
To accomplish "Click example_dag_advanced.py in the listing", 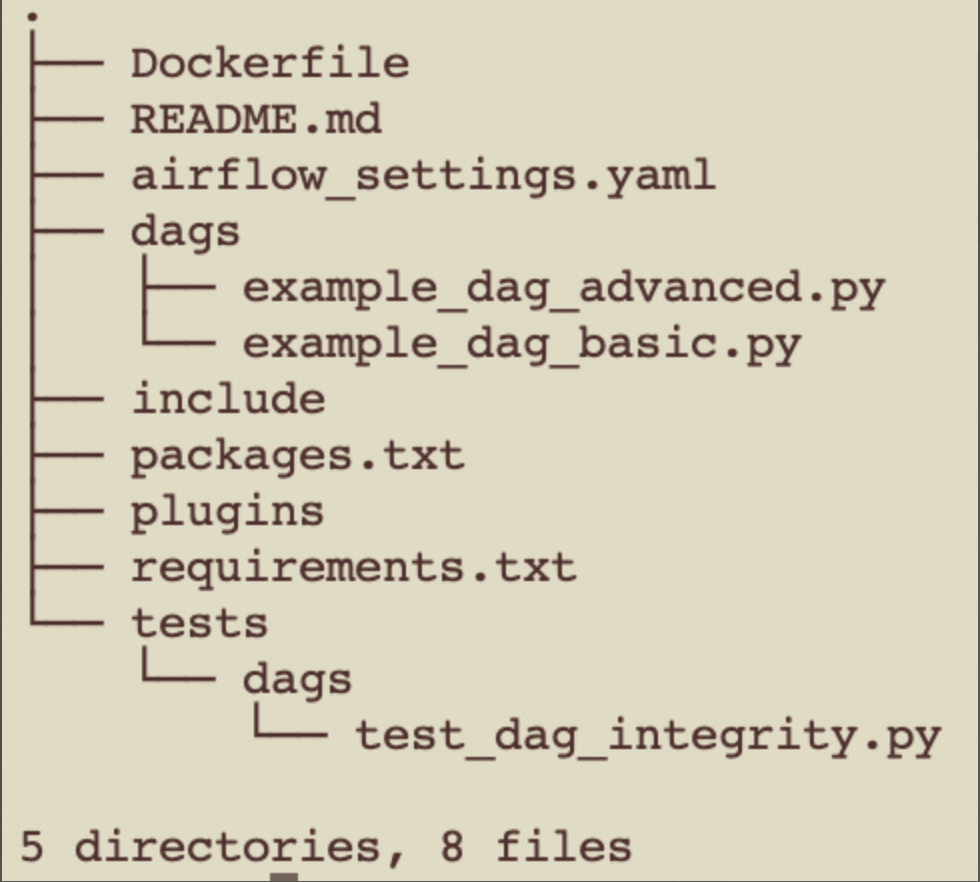I will pyautogui.click(x=564, y=289).
